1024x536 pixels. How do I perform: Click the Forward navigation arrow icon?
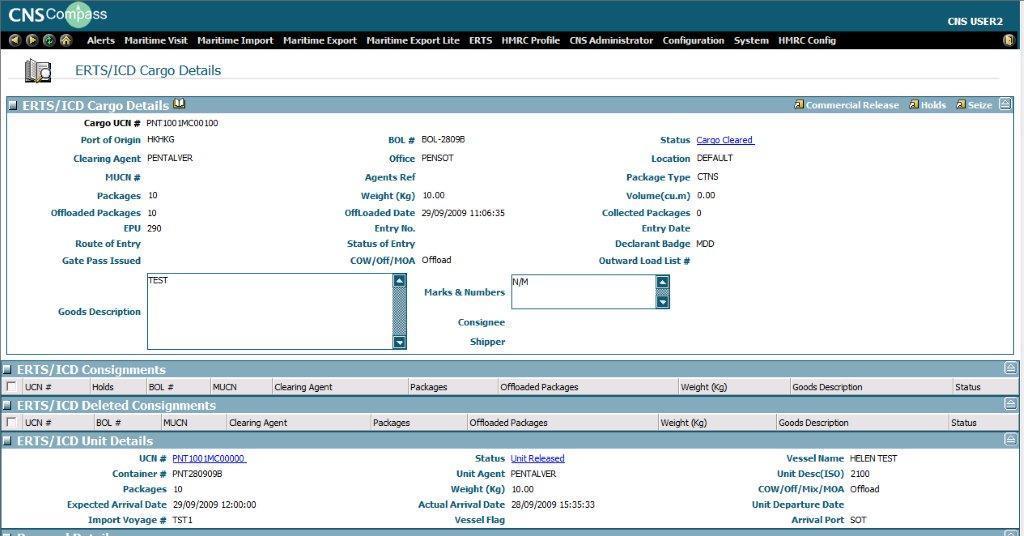point(32,41)
